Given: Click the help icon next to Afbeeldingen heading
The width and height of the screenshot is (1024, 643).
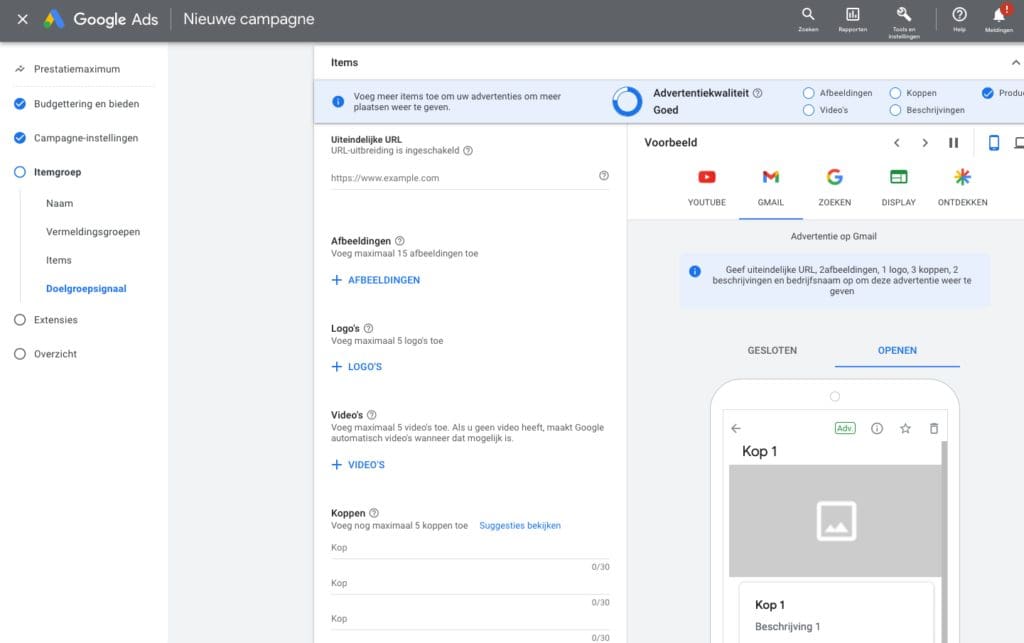Looking at the screenshot, I should tap(400, 241).
